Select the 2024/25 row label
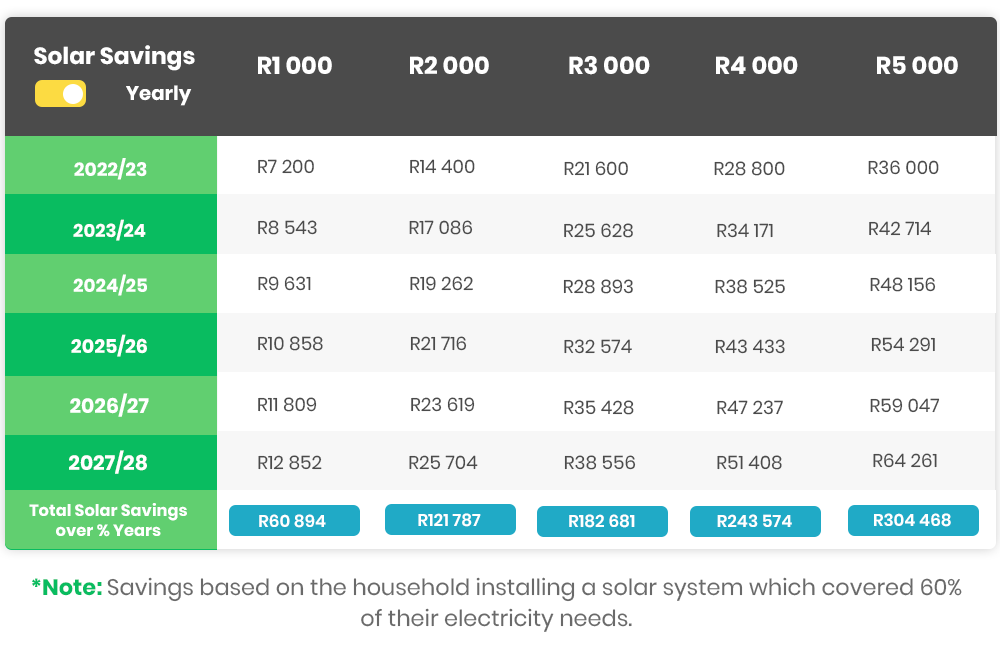 coord(110,285)
